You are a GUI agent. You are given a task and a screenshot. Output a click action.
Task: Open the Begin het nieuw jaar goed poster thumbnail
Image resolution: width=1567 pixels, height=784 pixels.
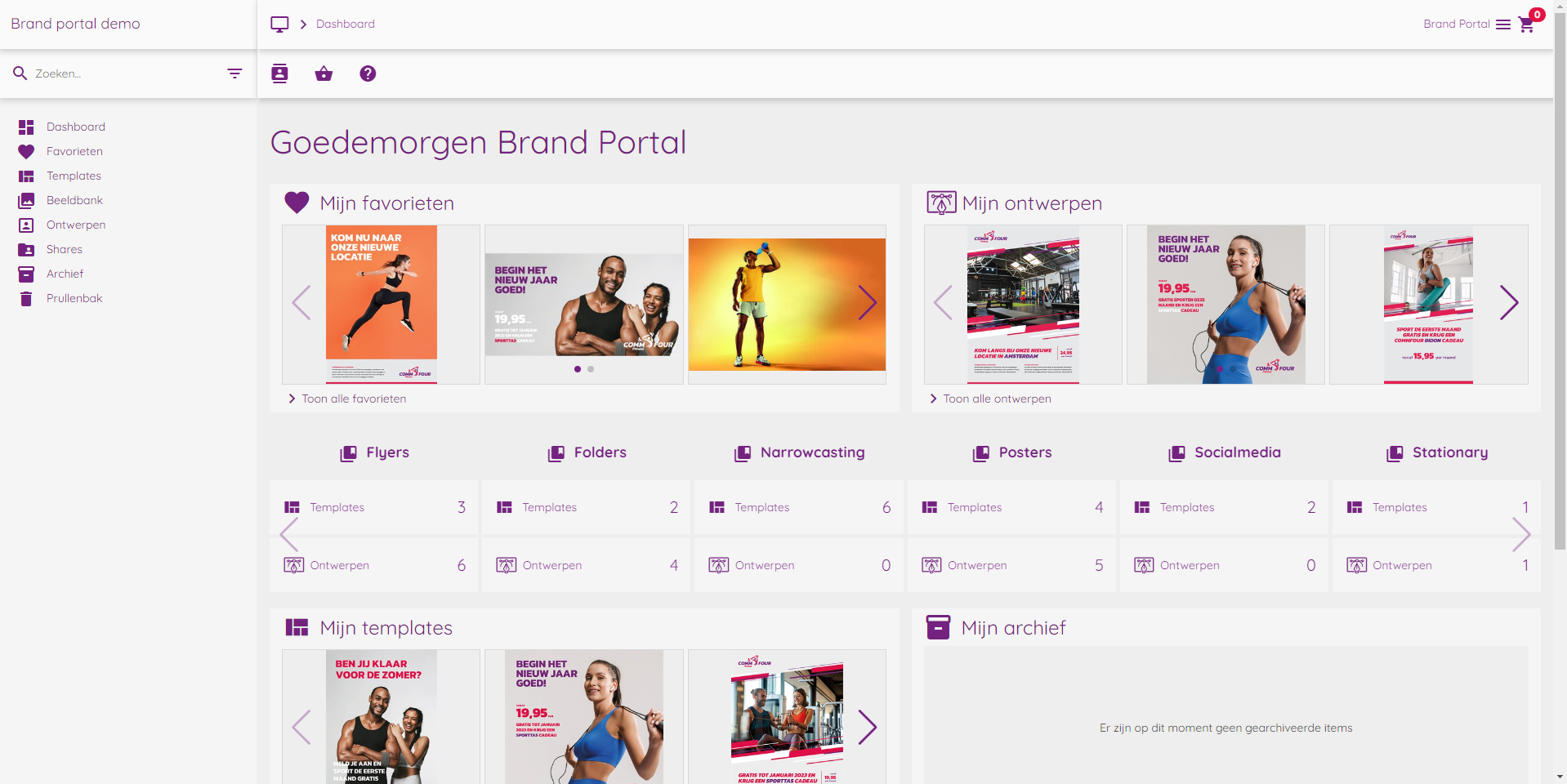tap(583, 304)
